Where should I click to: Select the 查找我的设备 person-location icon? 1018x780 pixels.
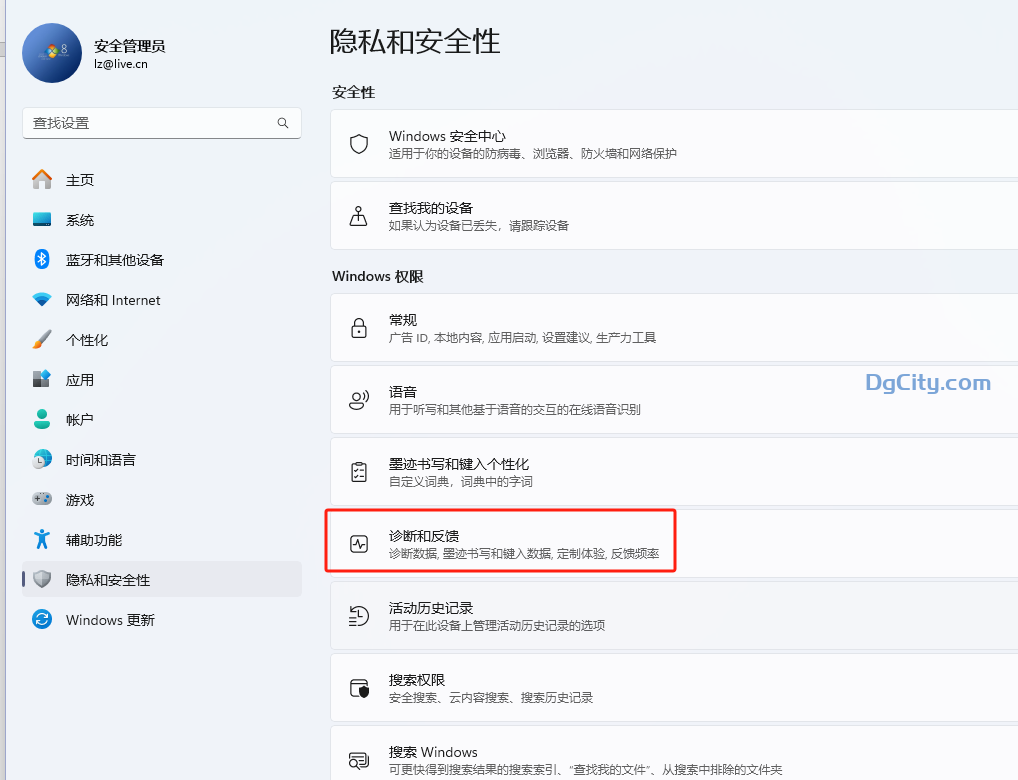click(358, 215)
